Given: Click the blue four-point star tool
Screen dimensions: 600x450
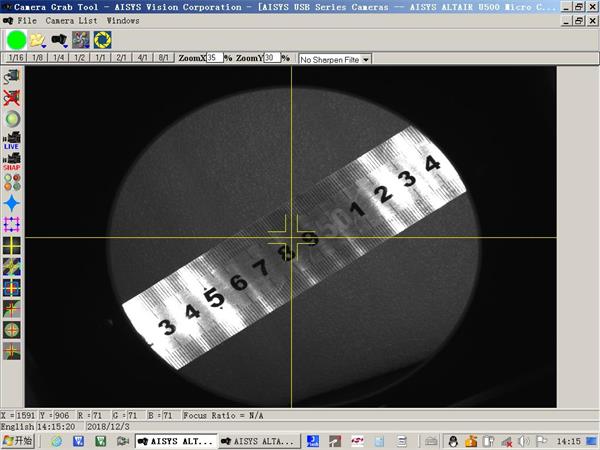Looking at the screenshot, I should pyautogui.click(x=12, y=201).
